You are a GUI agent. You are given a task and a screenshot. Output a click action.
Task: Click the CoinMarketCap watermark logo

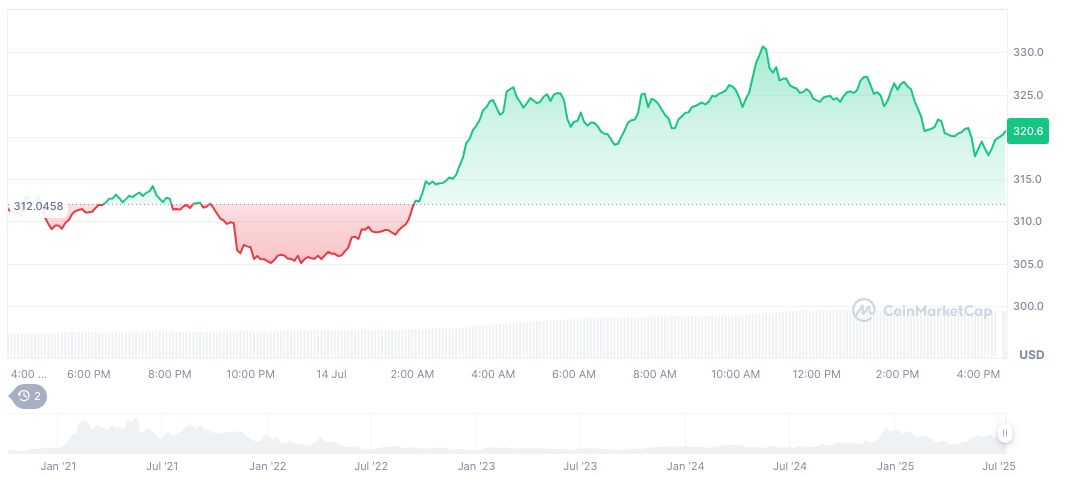(x=922, y=311)
